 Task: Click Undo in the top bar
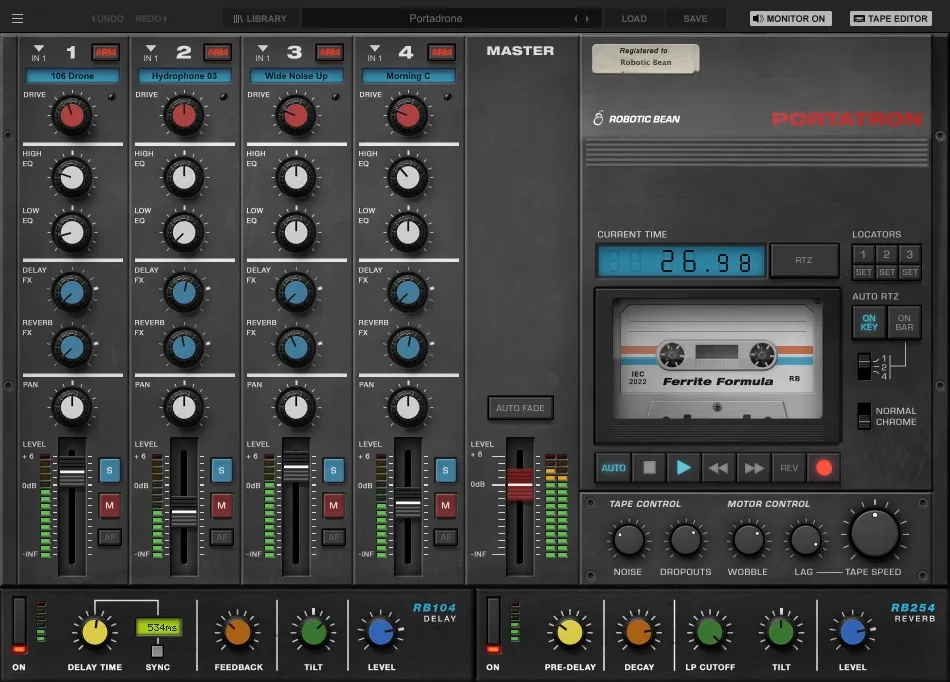pos(107,19)
